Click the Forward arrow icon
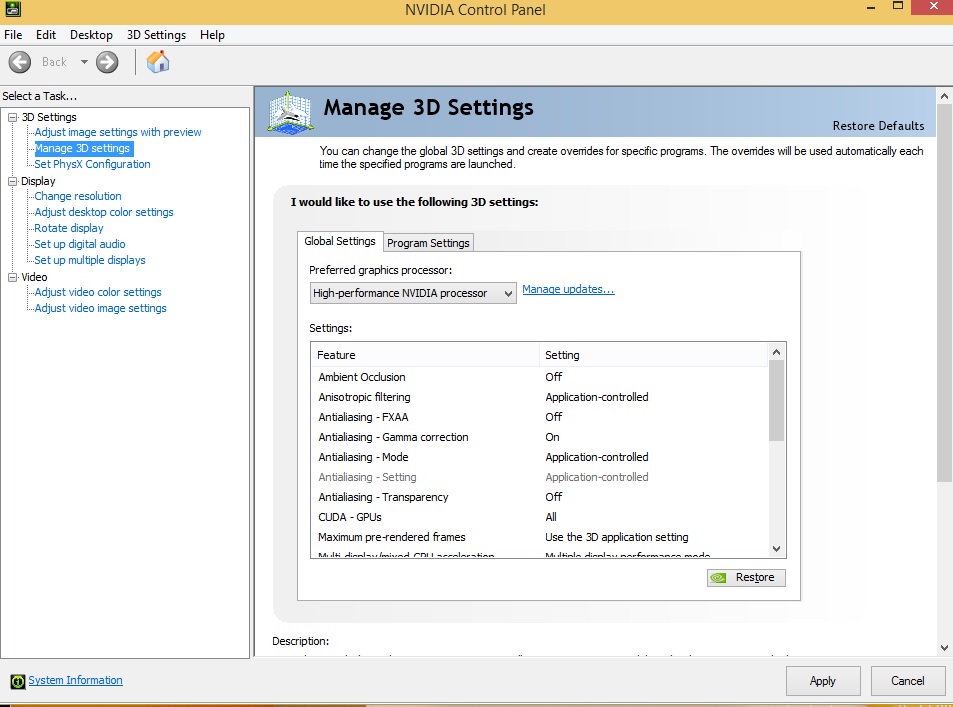The image size is (953, 707). pyautogui.click(x=107, y=62)
